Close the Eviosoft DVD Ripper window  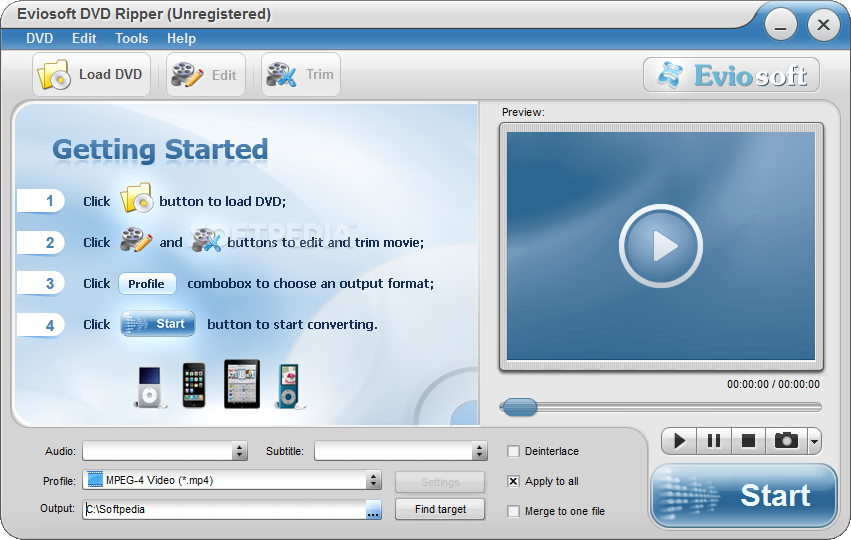824,25
